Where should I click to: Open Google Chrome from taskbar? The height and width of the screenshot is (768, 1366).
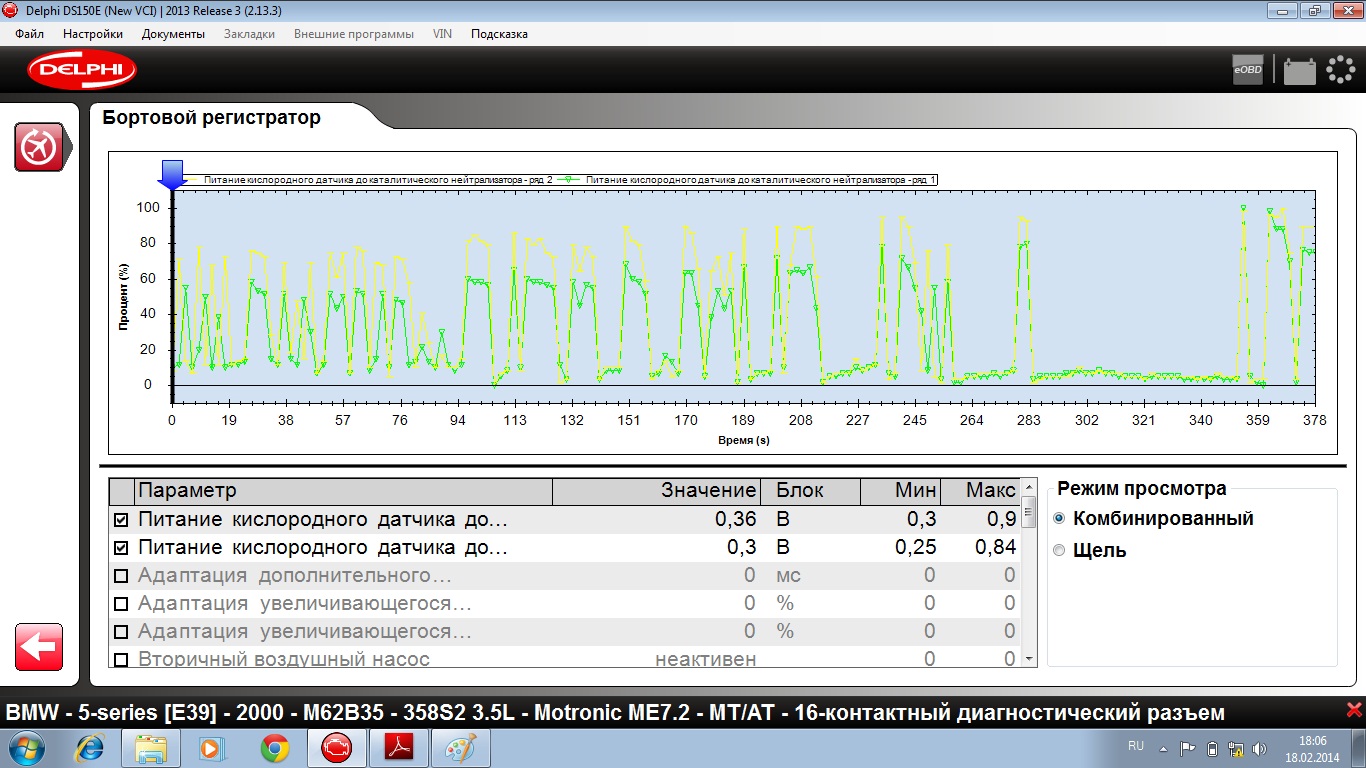coord(275,748)
